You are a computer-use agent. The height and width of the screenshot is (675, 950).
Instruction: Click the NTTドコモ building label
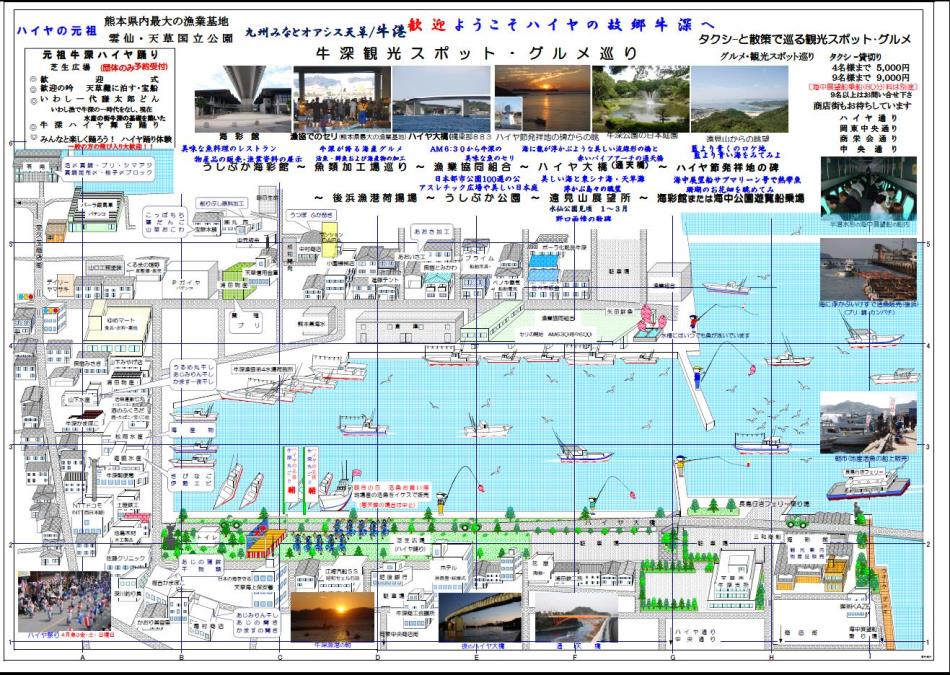(x=88, y=503)
